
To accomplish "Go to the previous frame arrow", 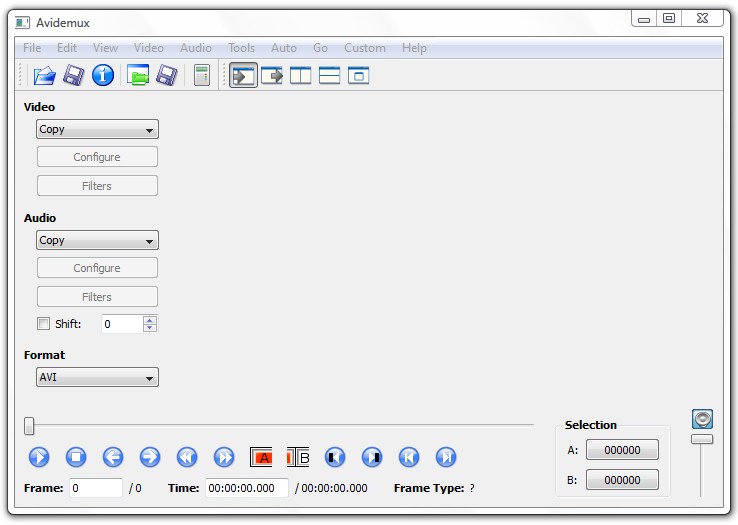I will 113,457.
